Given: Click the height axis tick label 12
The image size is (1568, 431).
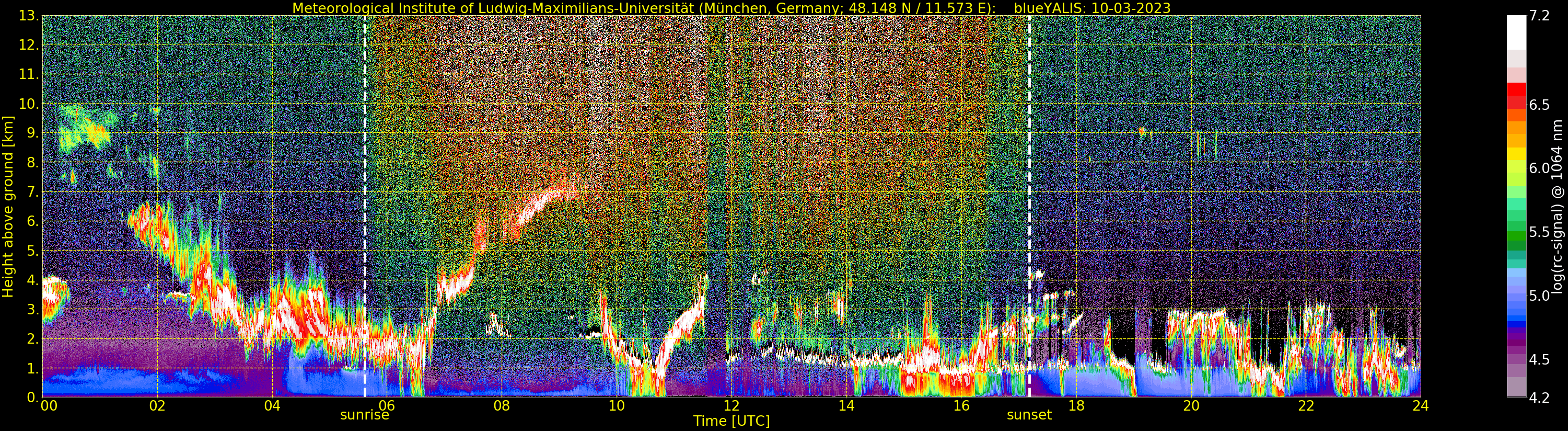Looking at the screenshot, I should [x=29, y=45].
